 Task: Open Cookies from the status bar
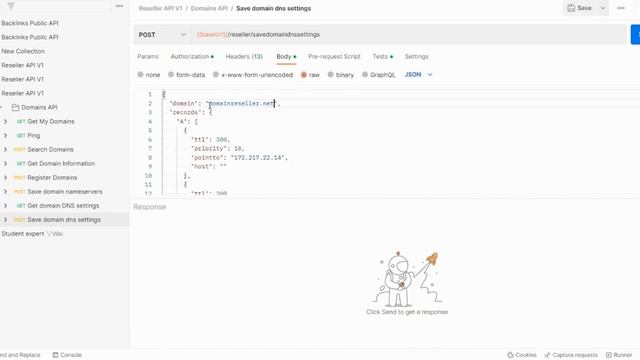(522, 355)
